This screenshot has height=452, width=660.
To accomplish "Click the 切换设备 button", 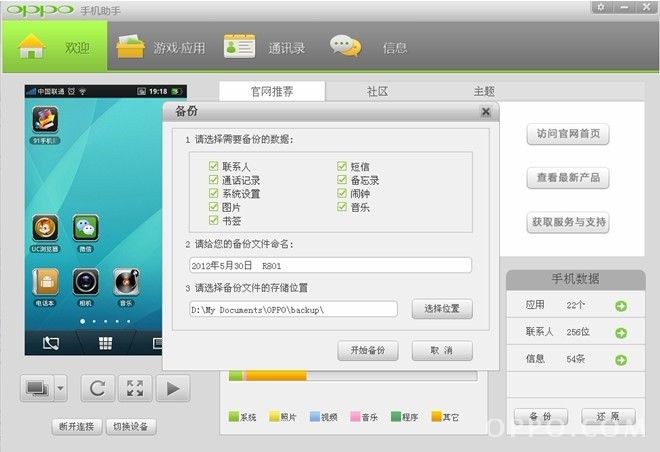I will click(131, 426).
